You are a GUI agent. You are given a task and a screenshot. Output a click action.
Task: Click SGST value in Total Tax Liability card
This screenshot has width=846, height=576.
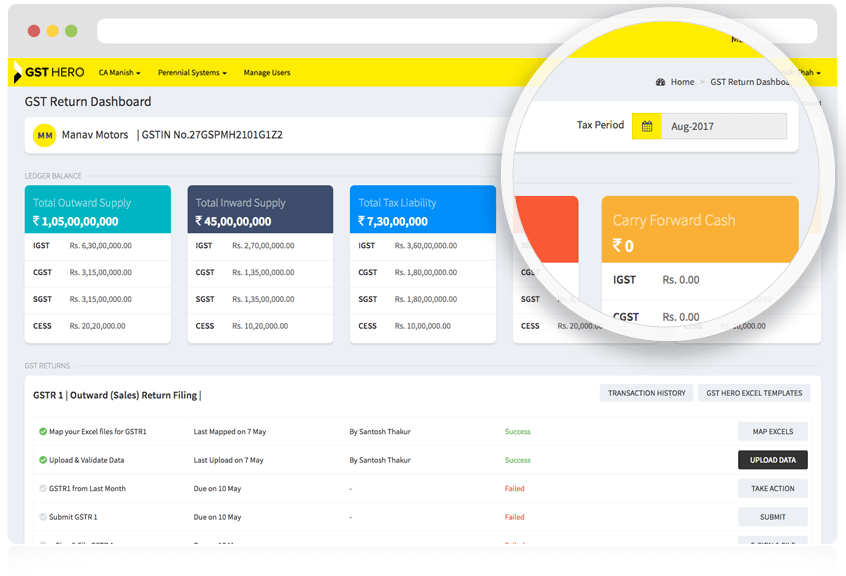tap(426, 299)
